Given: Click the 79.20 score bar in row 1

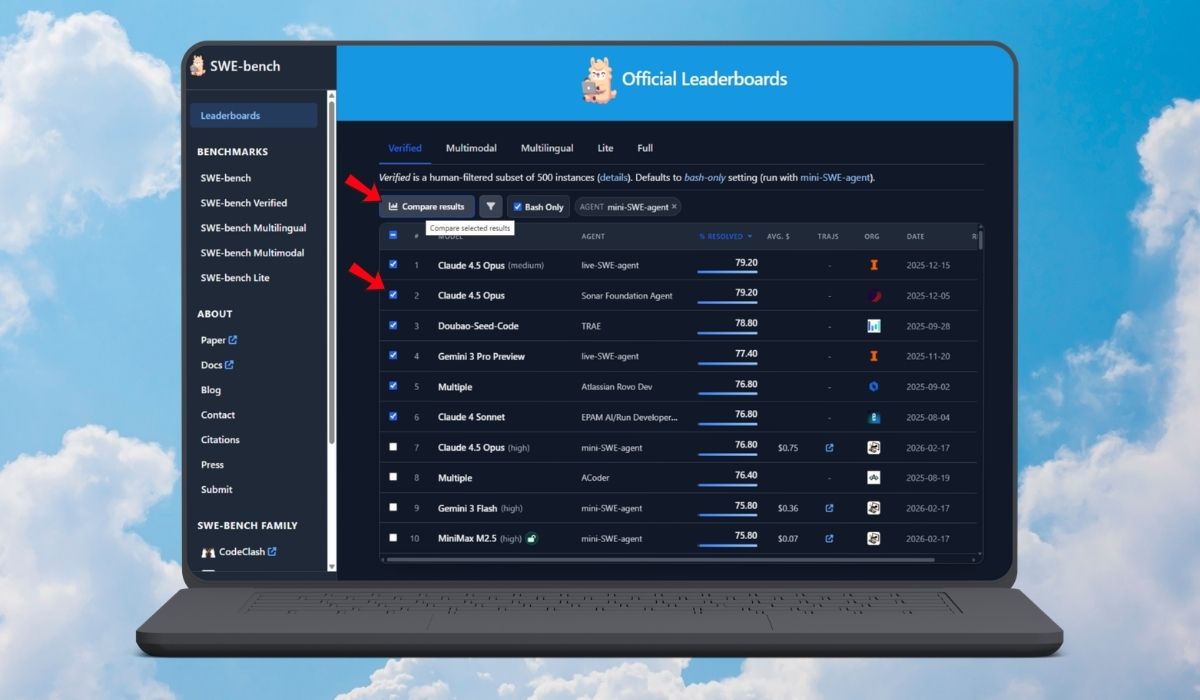Looking at the screenshot, I should click(x=727, y=272).
